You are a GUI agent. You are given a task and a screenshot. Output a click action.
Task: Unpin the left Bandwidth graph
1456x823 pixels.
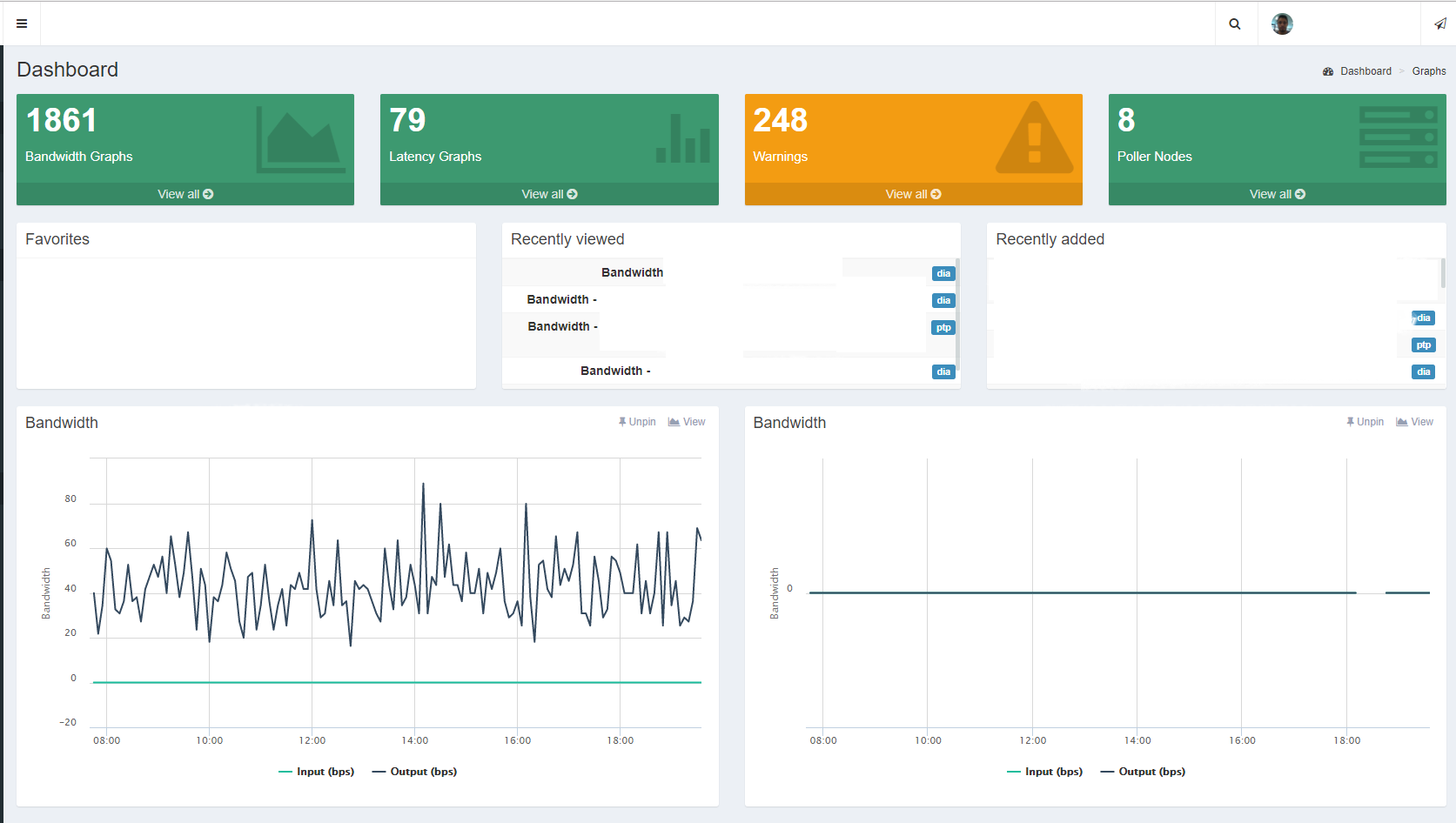click(637, 422)
